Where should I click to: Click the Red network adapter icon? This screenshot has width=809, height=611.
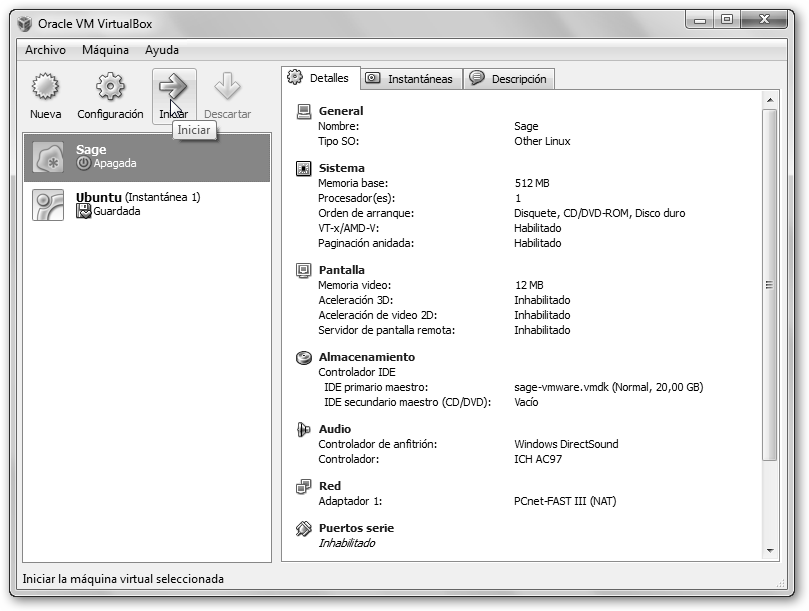(x=304, y=486)
